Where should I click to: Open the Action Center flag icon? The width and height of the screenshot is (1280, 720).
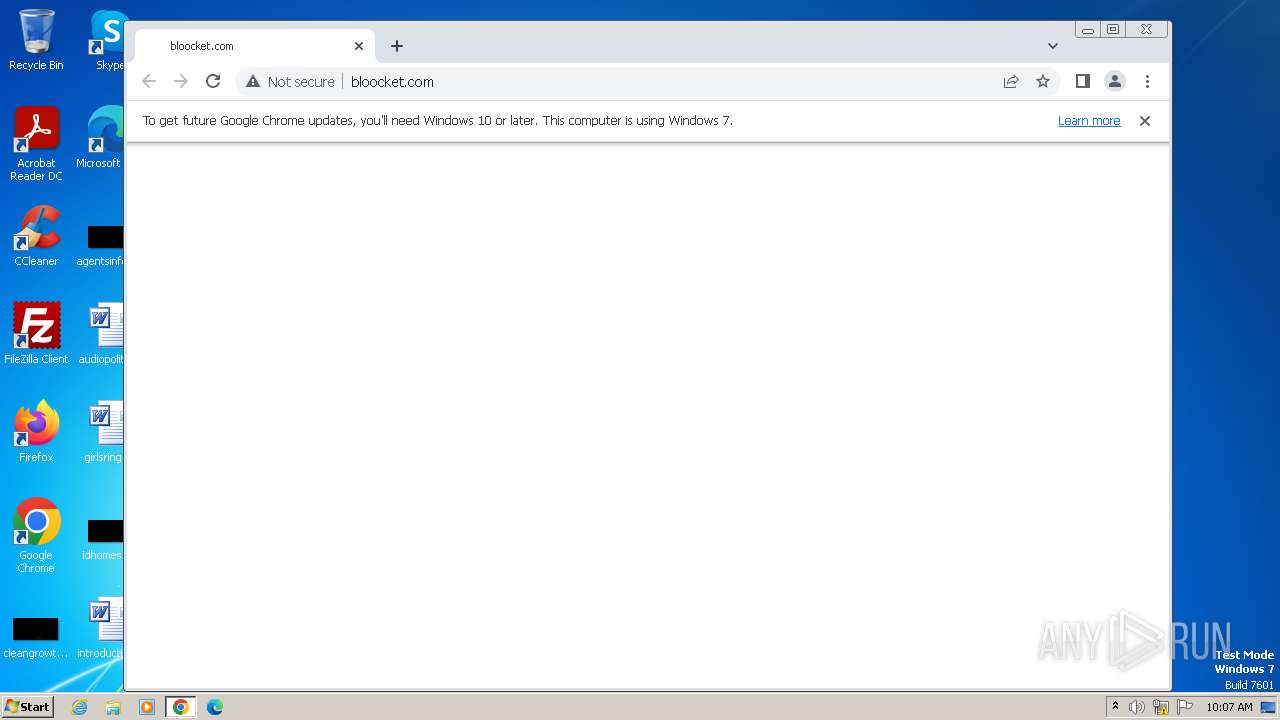1185,707
